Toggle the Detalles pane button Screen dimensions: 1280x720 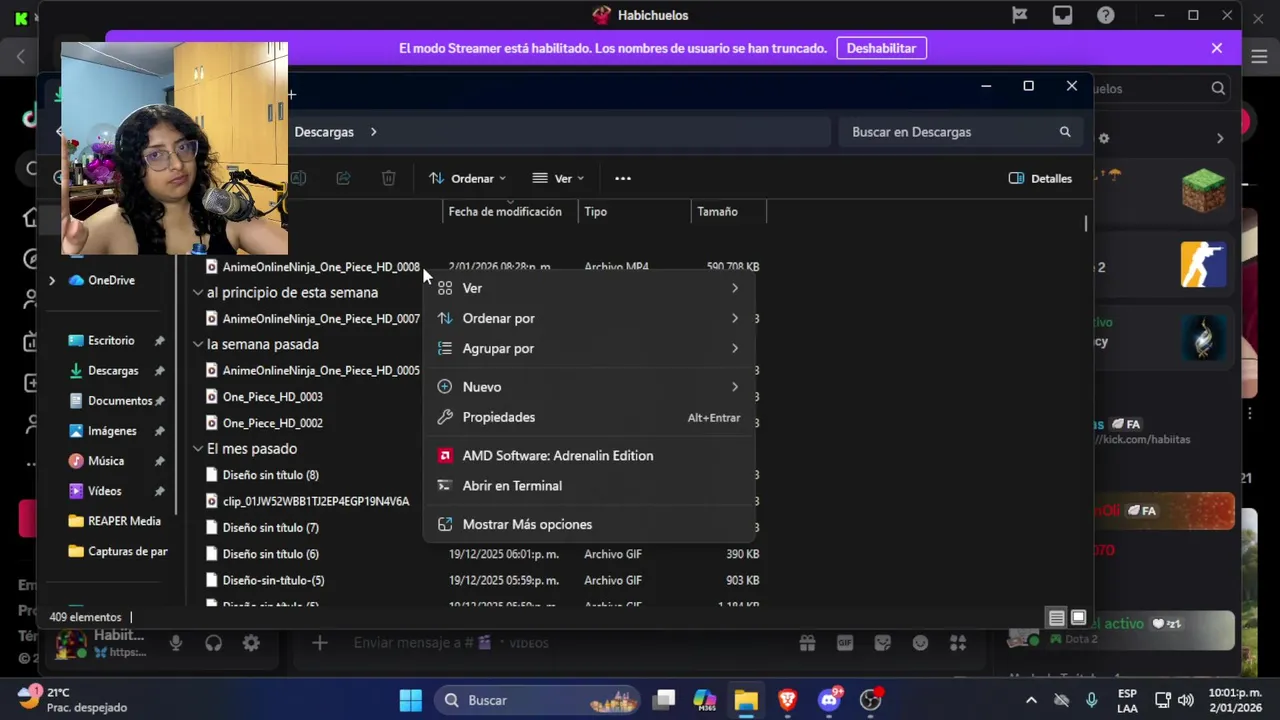click(x=1040, y=178)
